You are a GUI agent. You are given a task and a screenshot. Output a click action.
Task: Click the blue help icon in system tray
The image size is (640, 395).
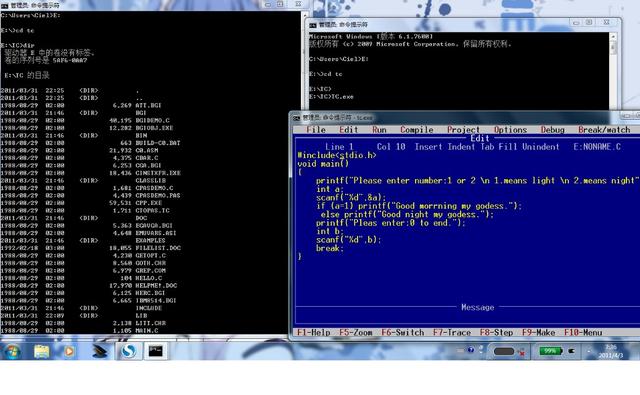click(x=471, y=350)
